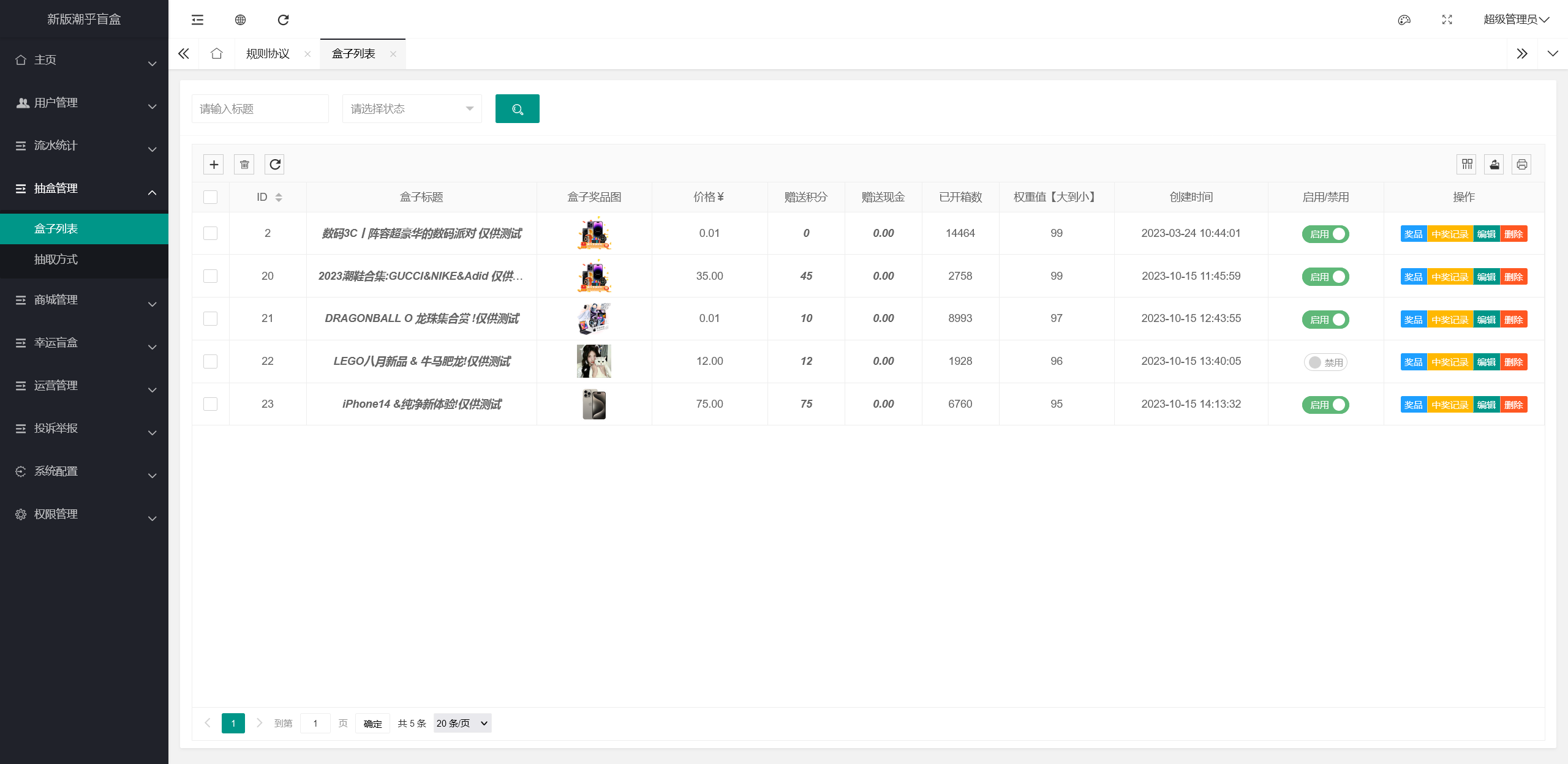The height and width of the screenshot is (764, 1568).
Task: Click 确定 pagination confirm button
Action: (x=372, y=723)
